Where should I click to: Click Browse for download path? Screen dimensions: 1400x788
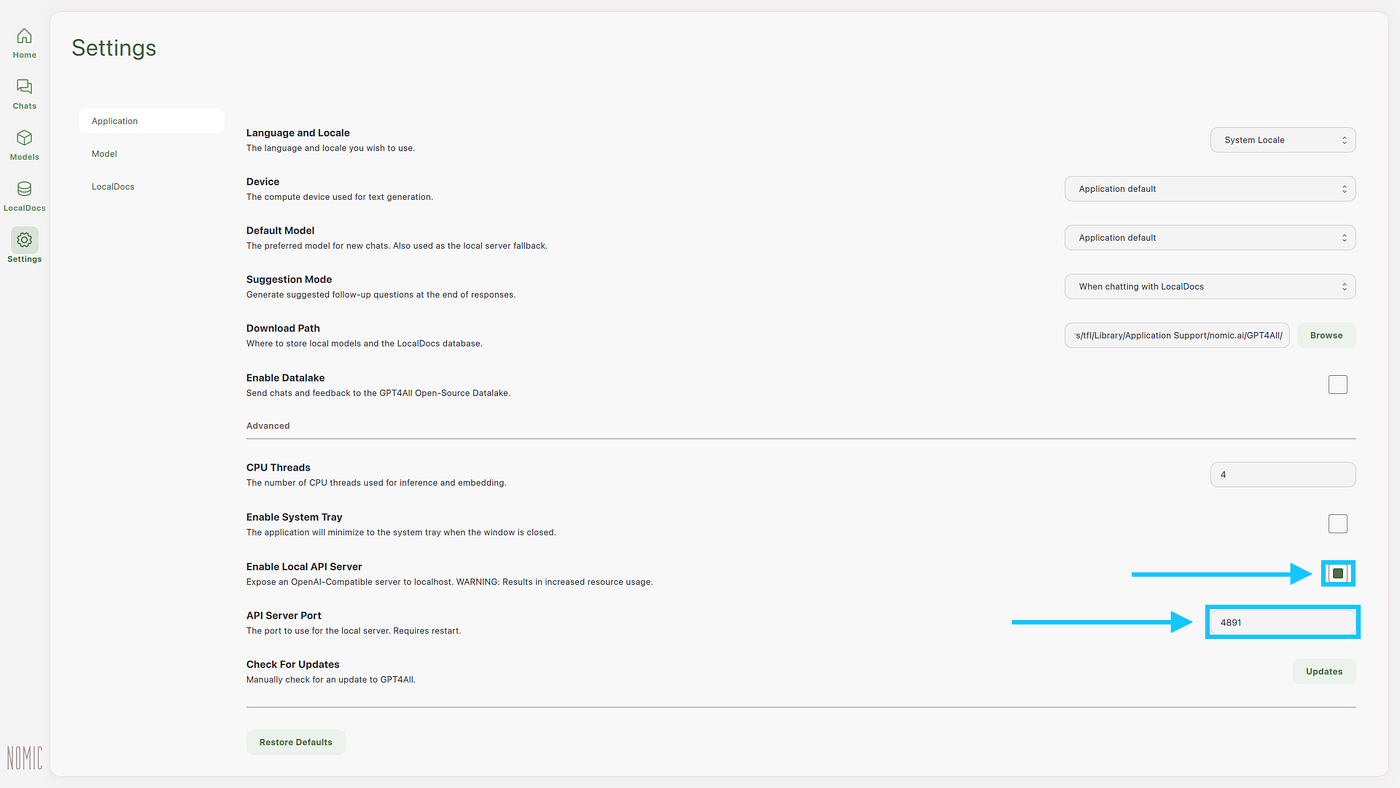(1326, 336)
